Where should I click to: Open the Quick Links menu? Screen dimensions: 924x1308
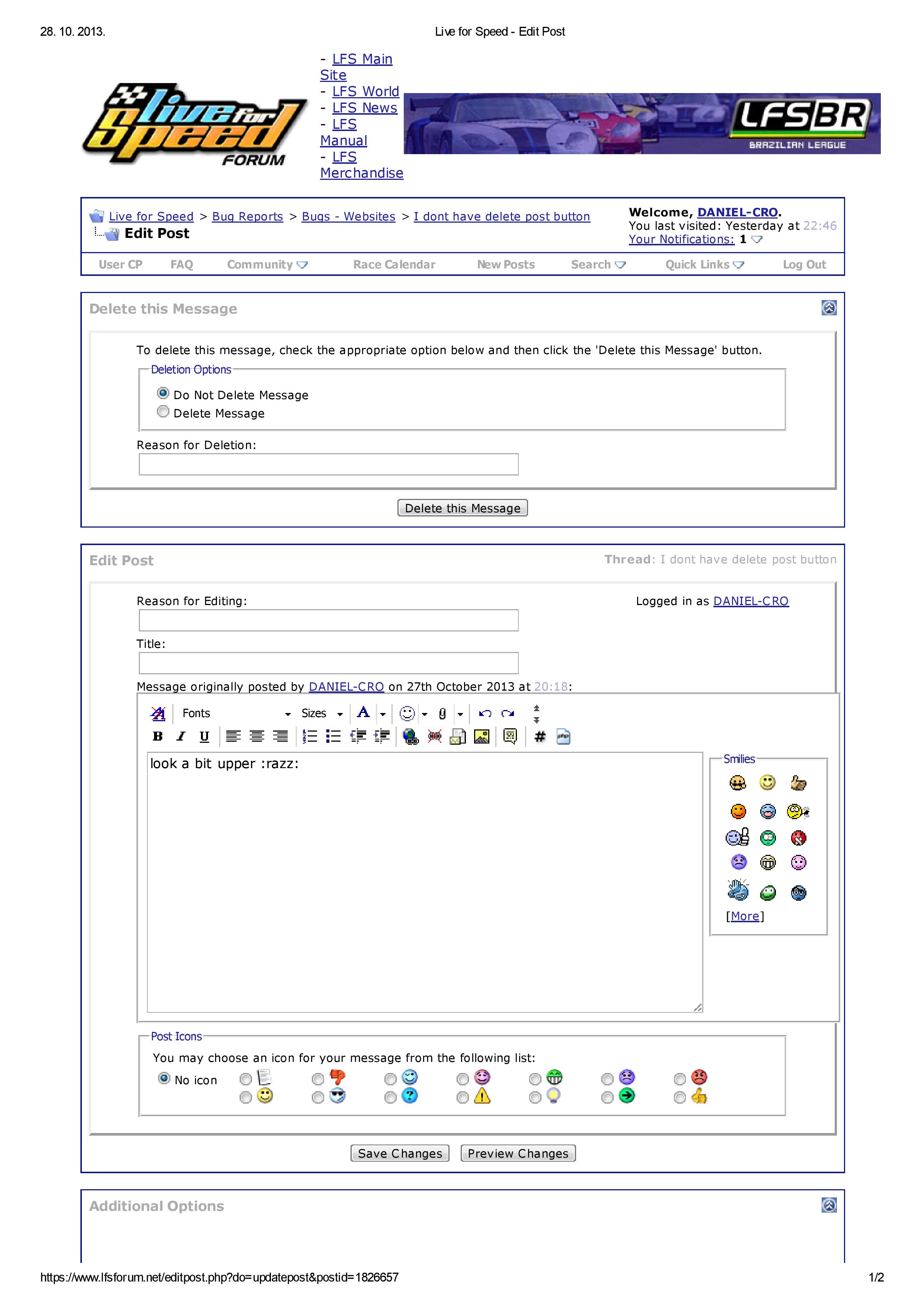(x=704, y=264)
